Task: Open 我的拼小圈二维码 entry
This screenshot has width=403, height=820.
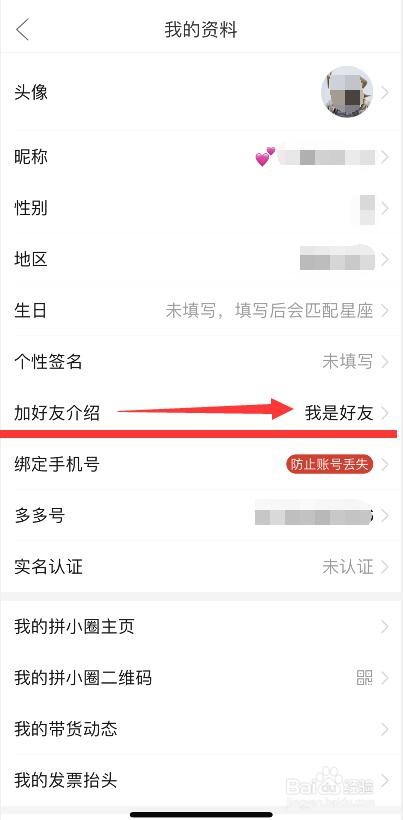Action: click(x=201, y=678)
